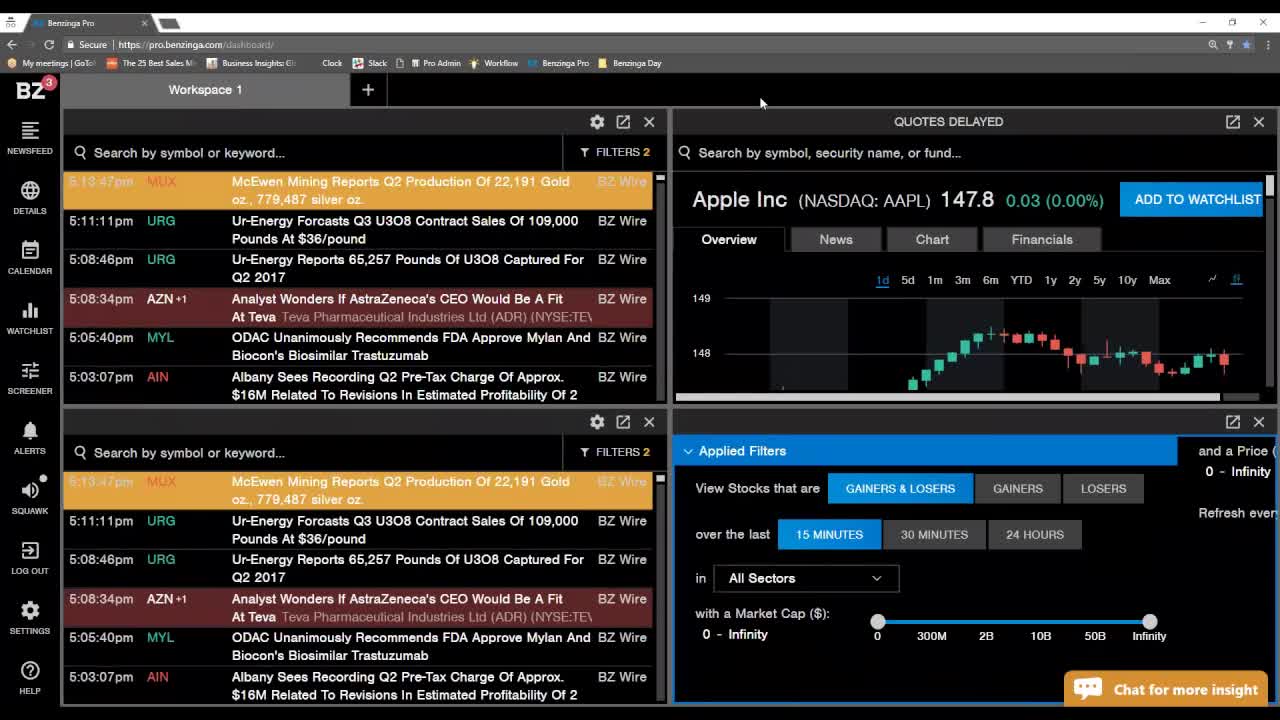The height and width of the screenshot is (720, 1280).
Task: Switch chart to candlestick icon
Action: (1236, 279)
